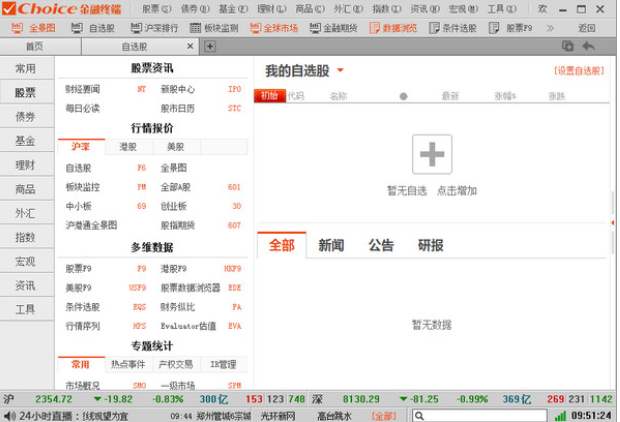The height and width of the screenshot is (422, 620).
Task: Click the back arrow icon in tab bar
Action: [x=589, y=46]
